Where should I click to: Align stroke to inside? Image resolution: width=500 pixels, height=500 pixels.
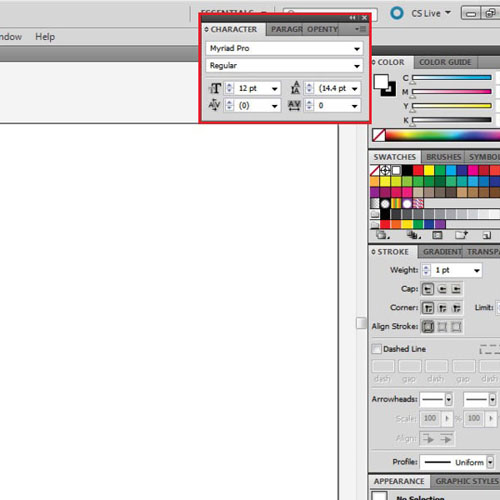point(442,326)
